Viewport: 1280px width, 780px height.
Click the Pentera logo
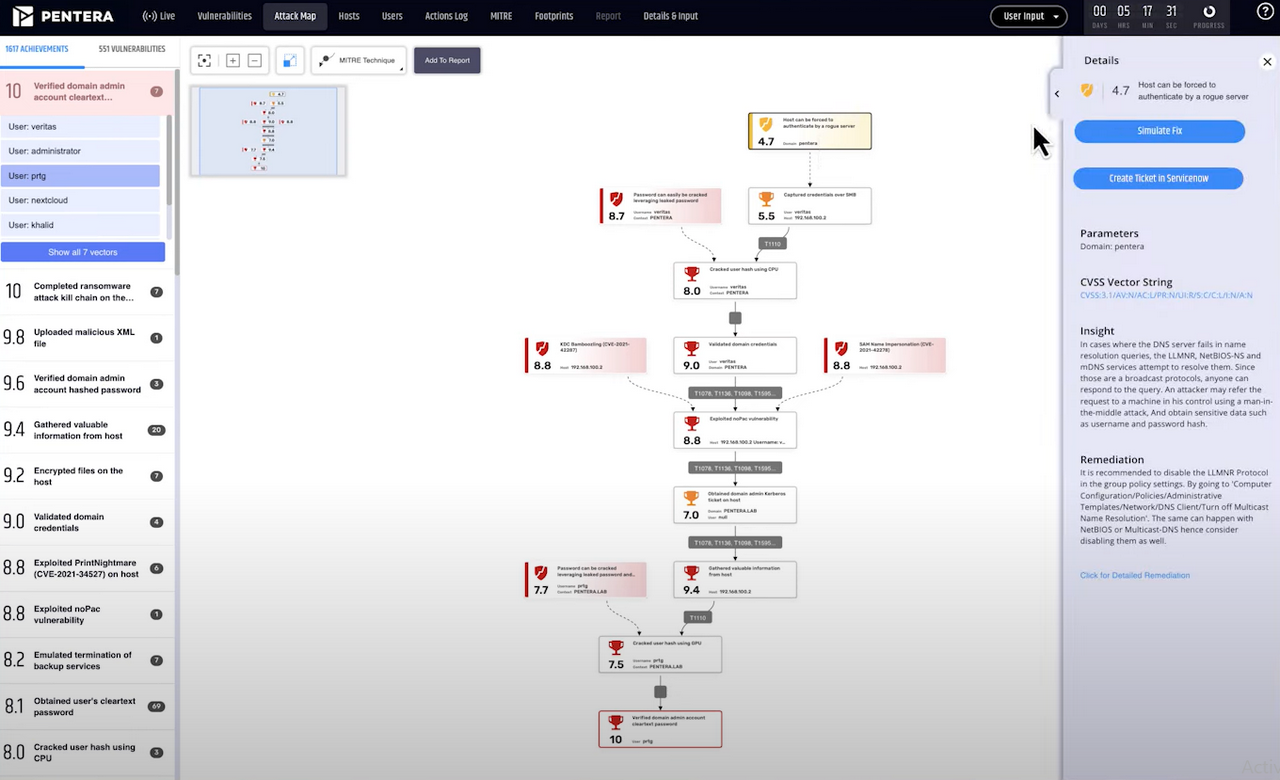(62, 15)
